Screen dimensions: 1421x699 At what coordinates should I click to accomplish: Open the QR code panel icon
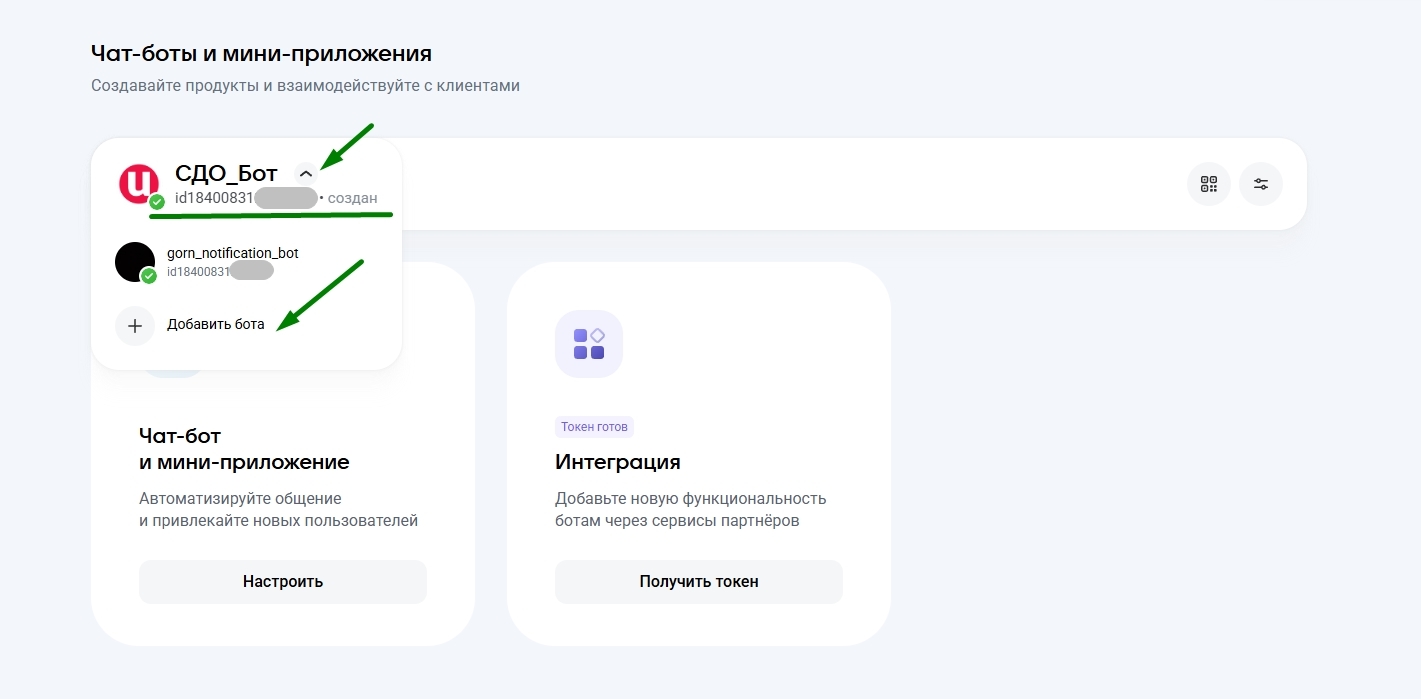click(x=1208, y=184)
